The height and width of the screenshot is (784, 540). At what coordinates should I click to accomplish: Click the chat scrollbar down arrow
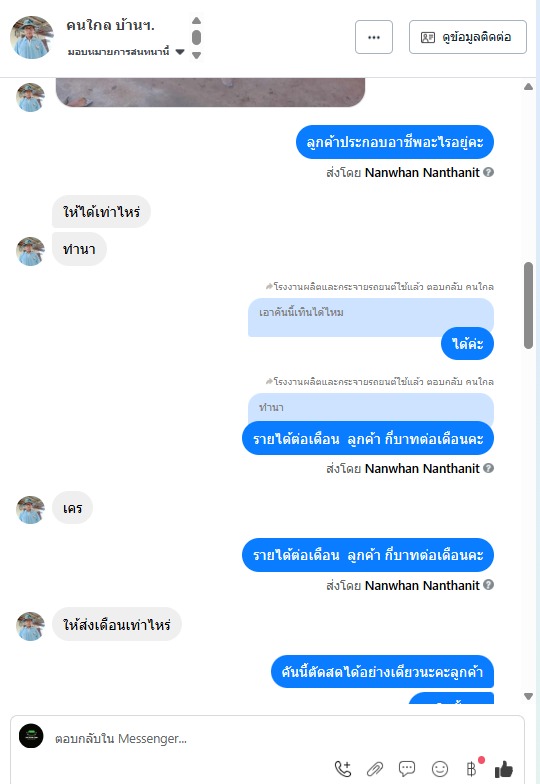click(x=528, y=696)
